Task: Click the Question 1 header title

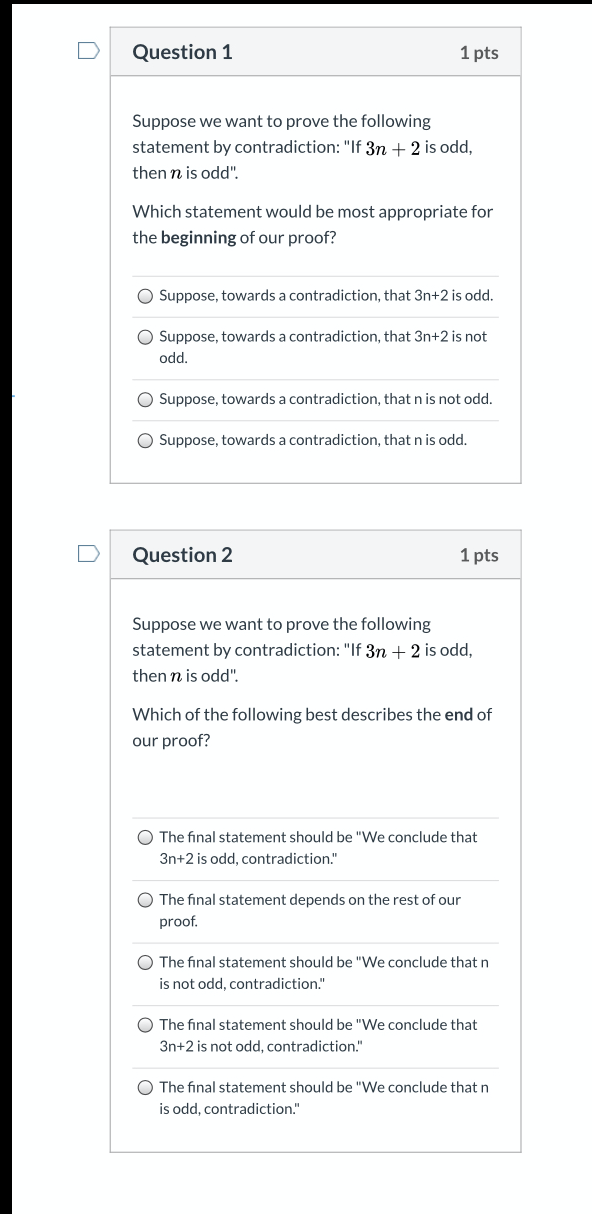Action: click(x=183, y=52)
